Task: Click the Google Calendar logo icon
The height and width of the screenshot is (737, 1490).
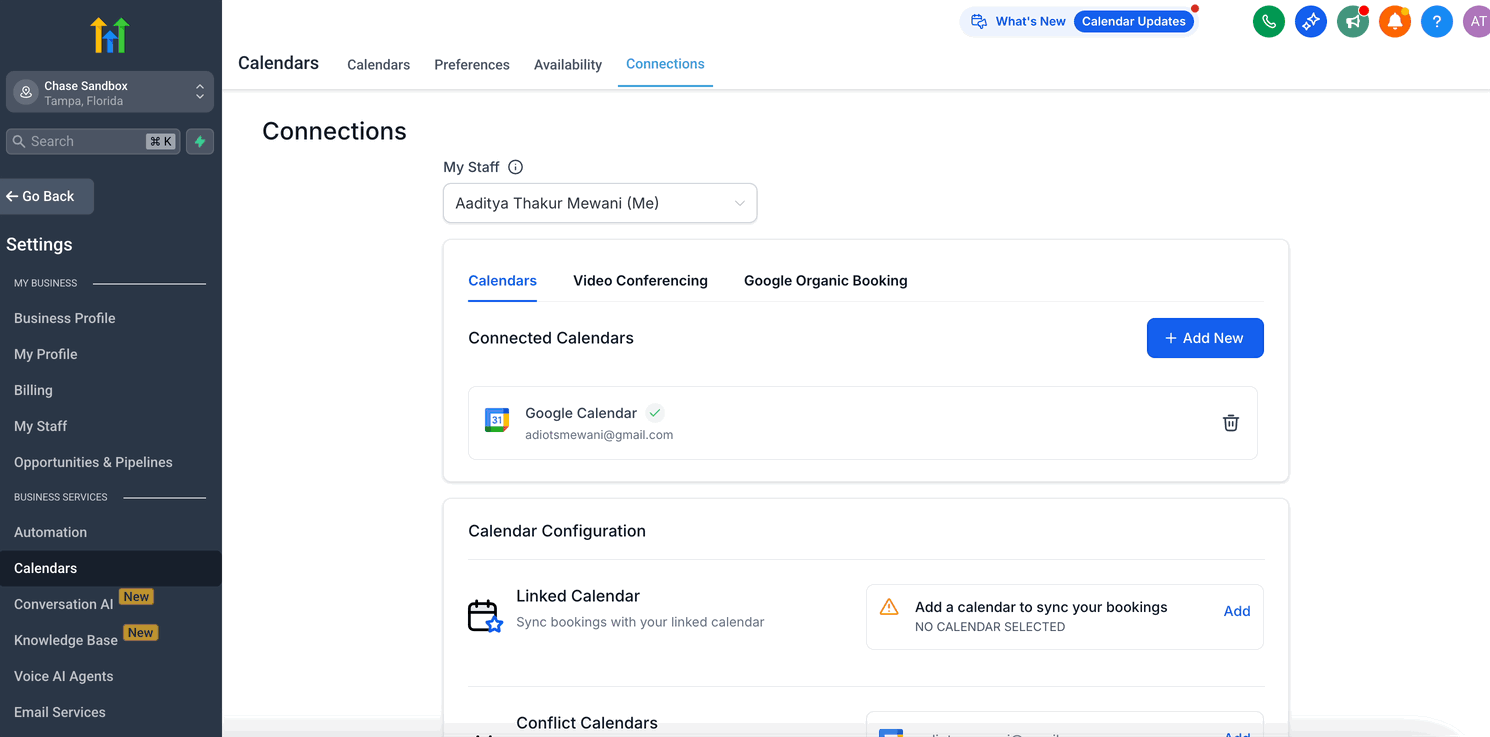Action: pos(497,420)
